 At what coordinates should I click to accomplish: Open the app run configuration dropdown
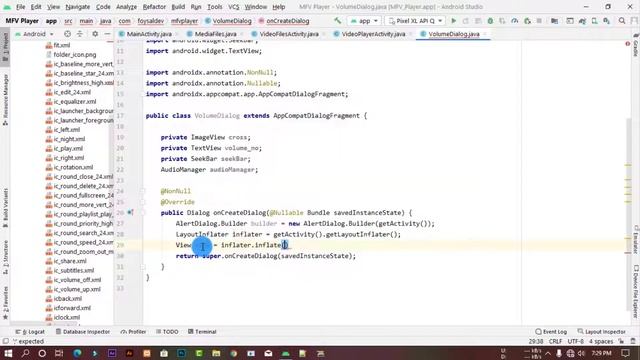[364, 21]
